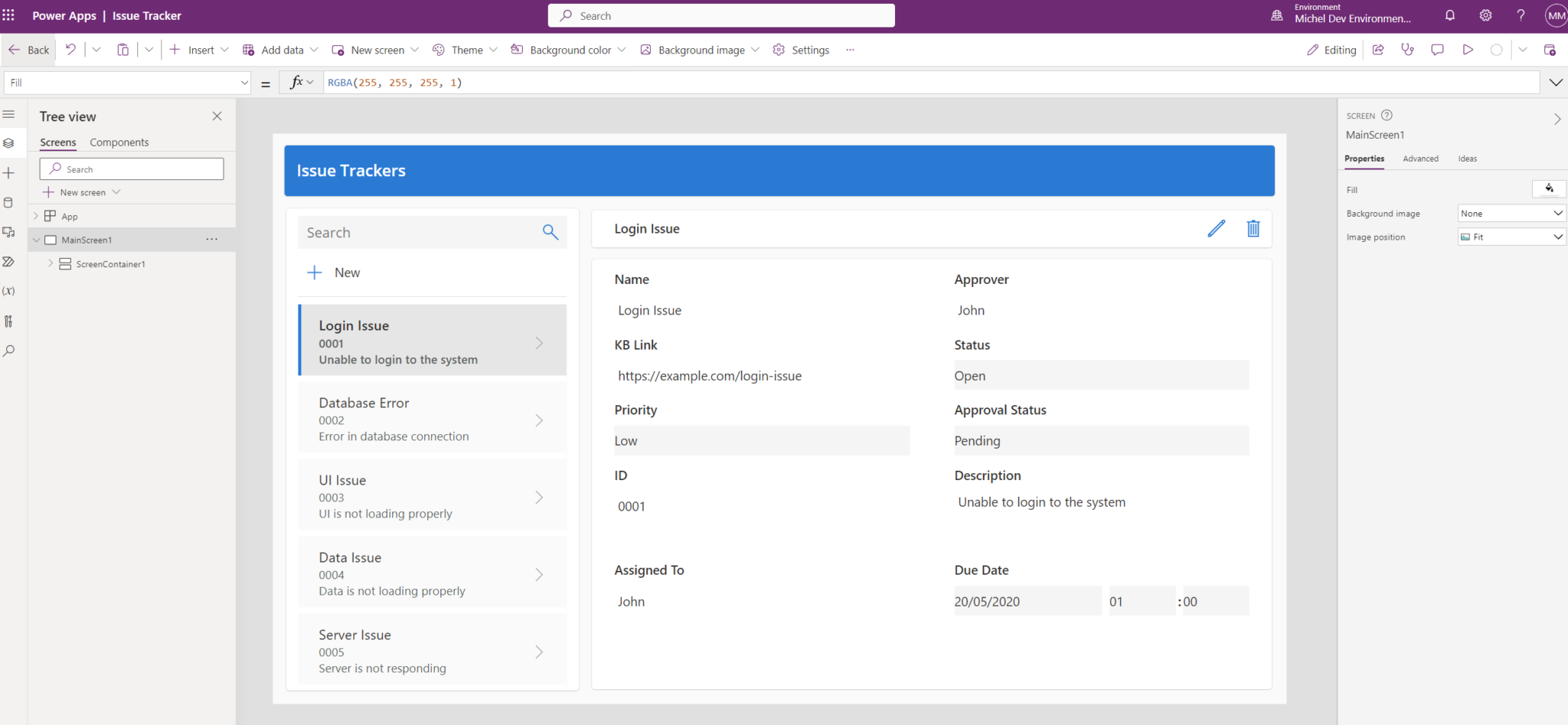Switch to the Advanced tab in the Screen panel
1568x725 pixels.
point(1420,158)
